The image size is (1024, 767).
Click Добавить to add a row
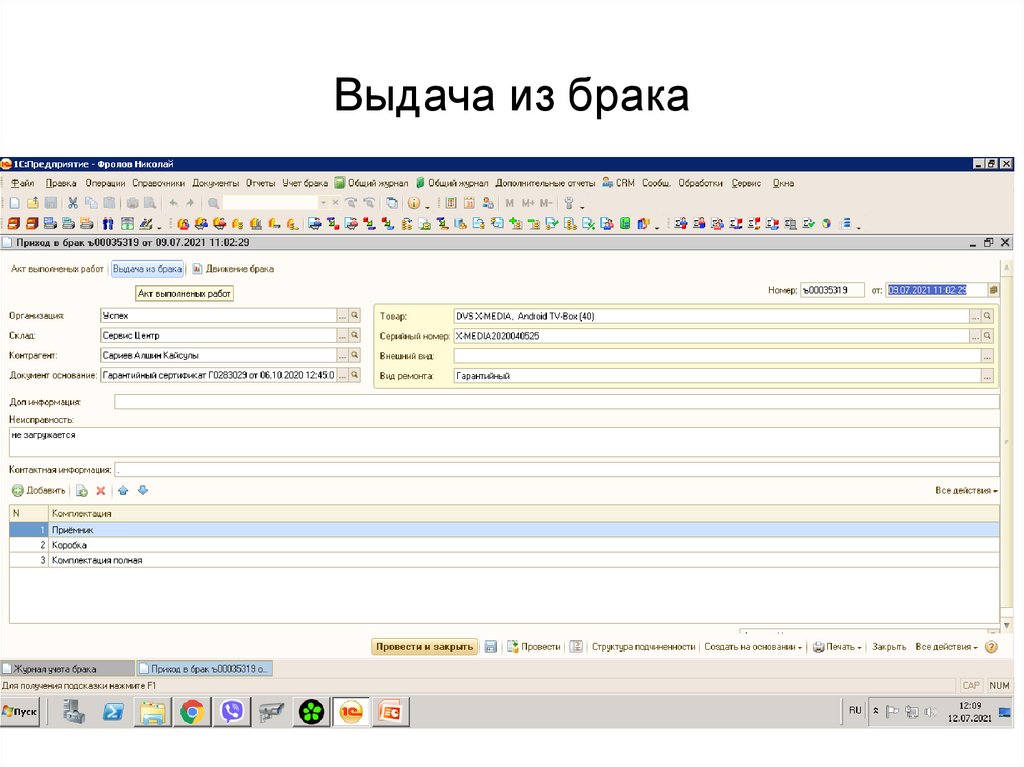[x=39, y=491]
